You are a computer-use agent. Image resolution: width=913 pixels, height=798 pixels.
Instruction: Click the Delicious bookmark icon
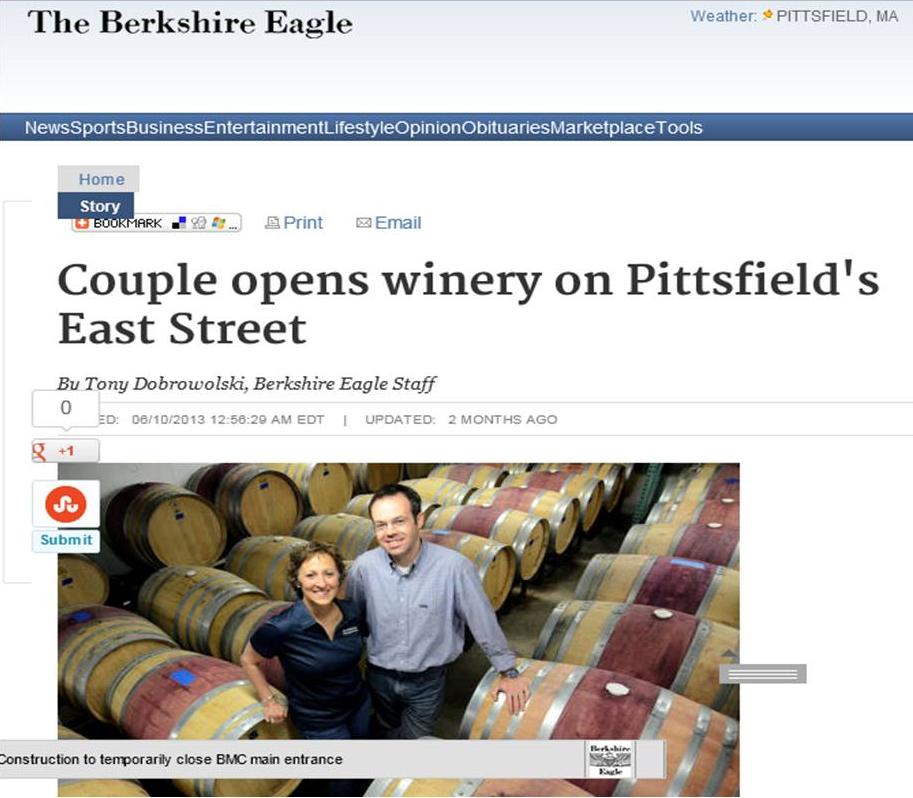pos(179,223)
